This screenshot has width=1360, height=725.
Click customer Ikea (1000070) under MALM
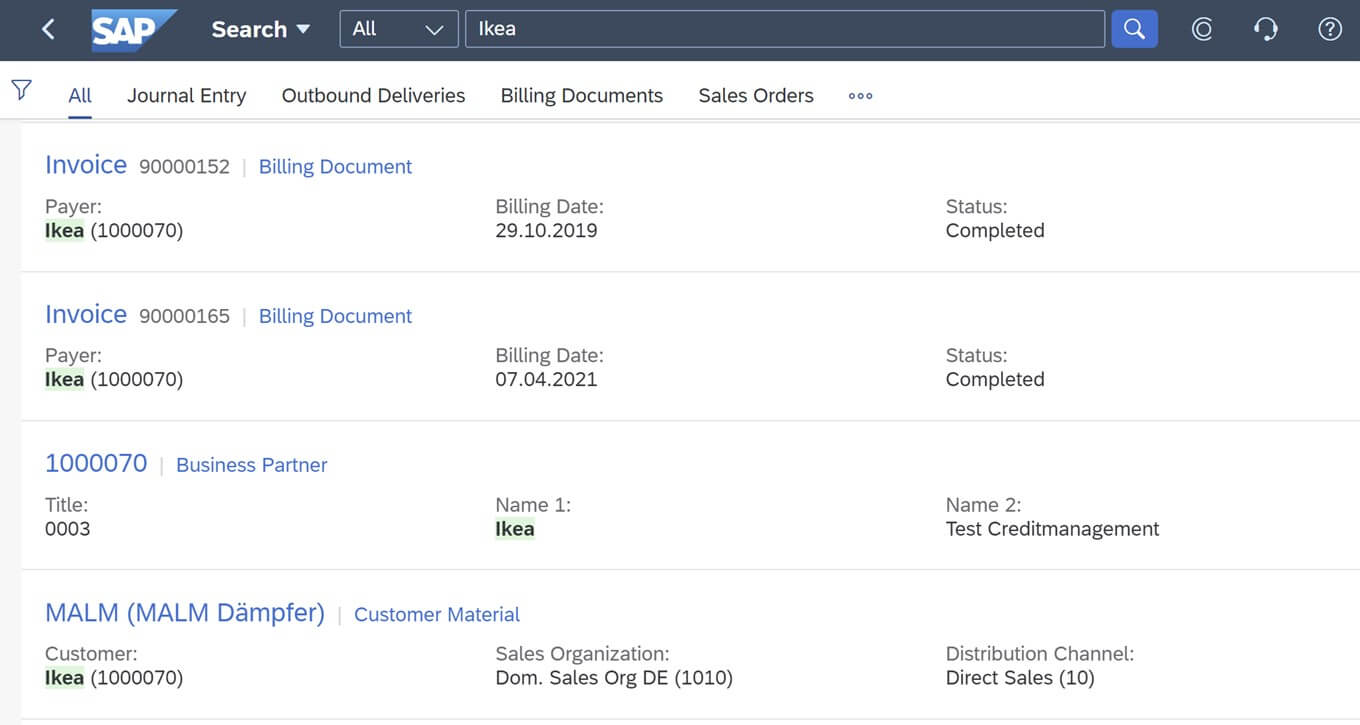(114, 678)
